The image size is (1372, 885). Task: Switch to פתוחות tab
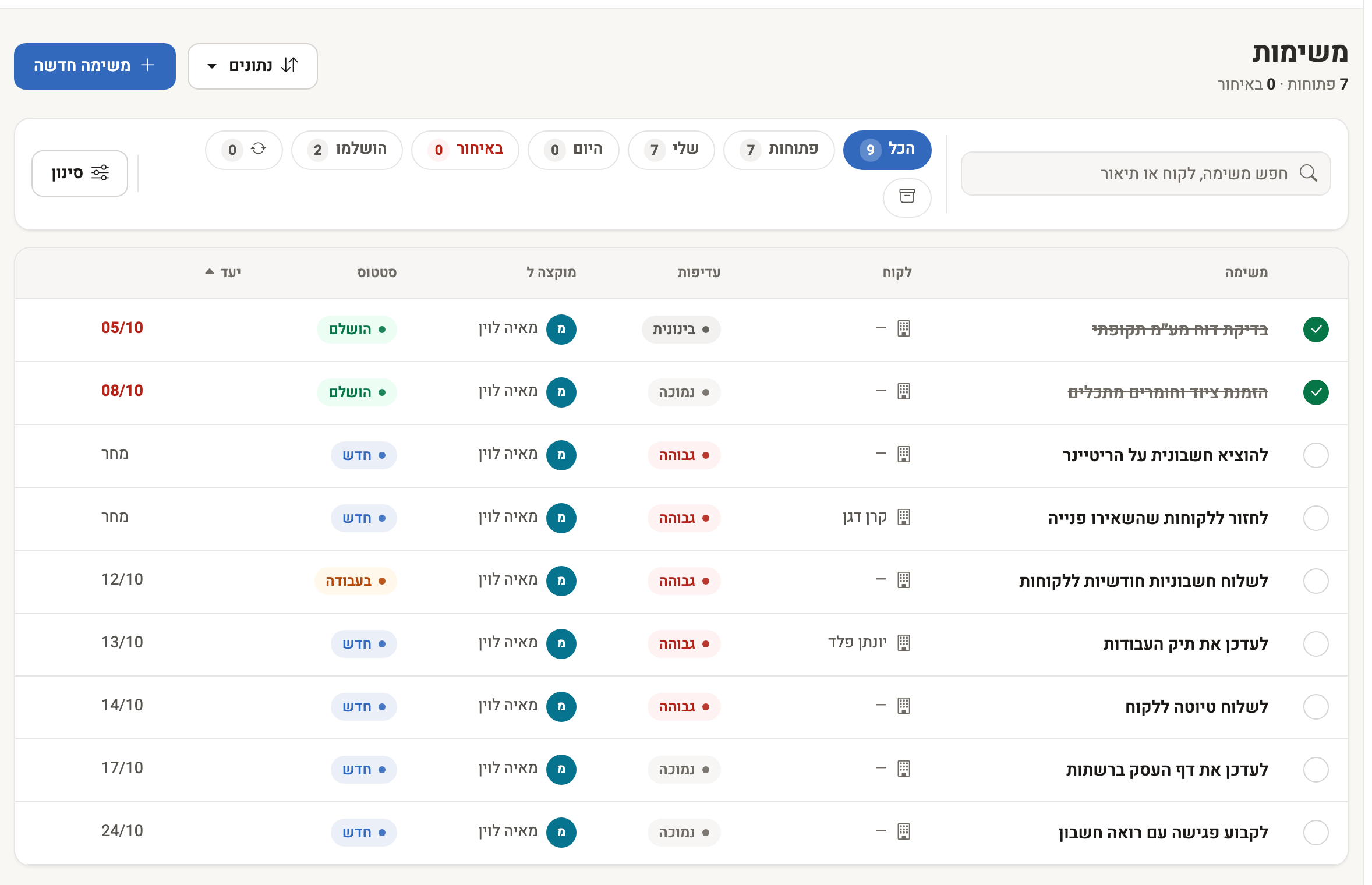pos(779,150)
